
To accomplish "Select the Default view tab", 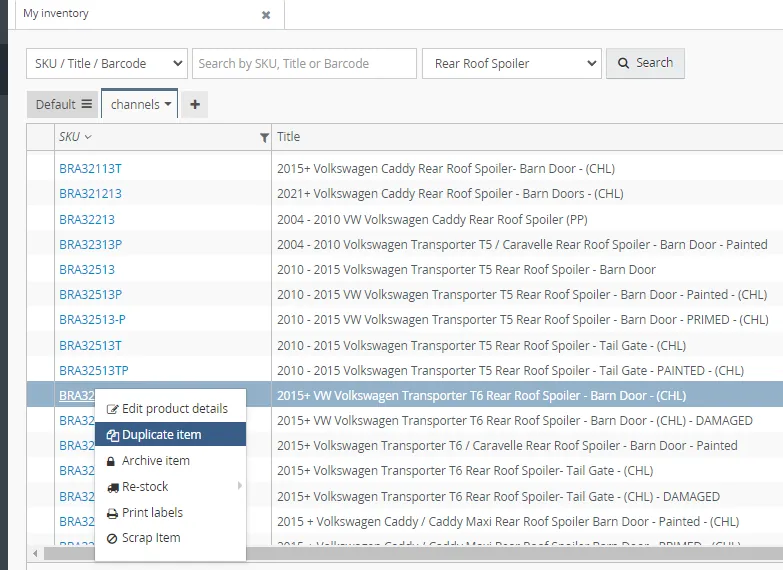I will tap(62, 104).
